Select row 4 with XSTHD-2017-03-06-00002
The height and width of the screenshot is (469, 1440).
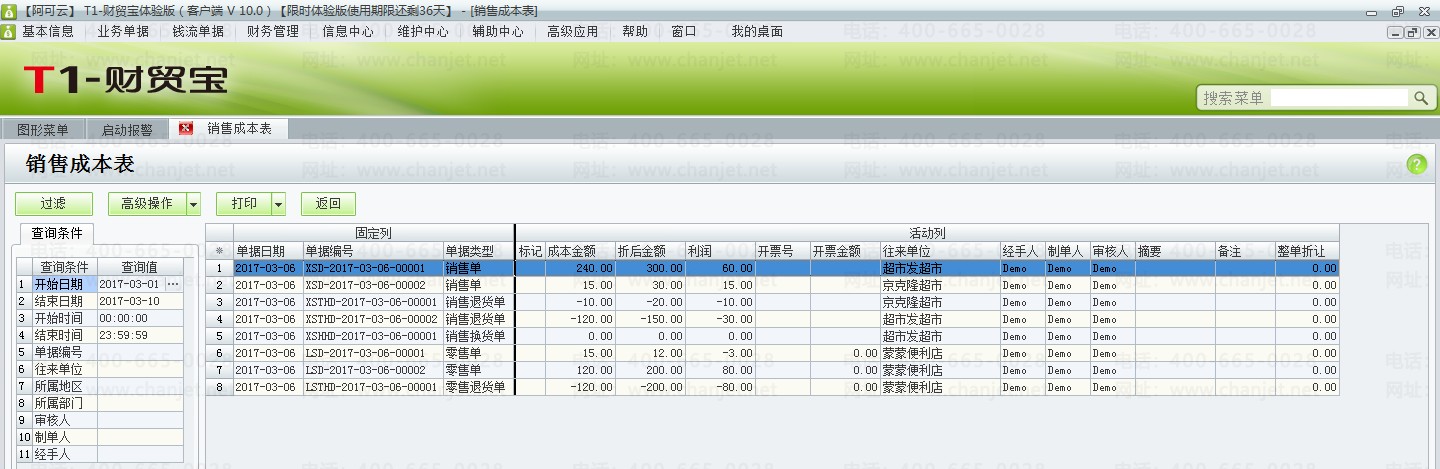click(772, 319)
